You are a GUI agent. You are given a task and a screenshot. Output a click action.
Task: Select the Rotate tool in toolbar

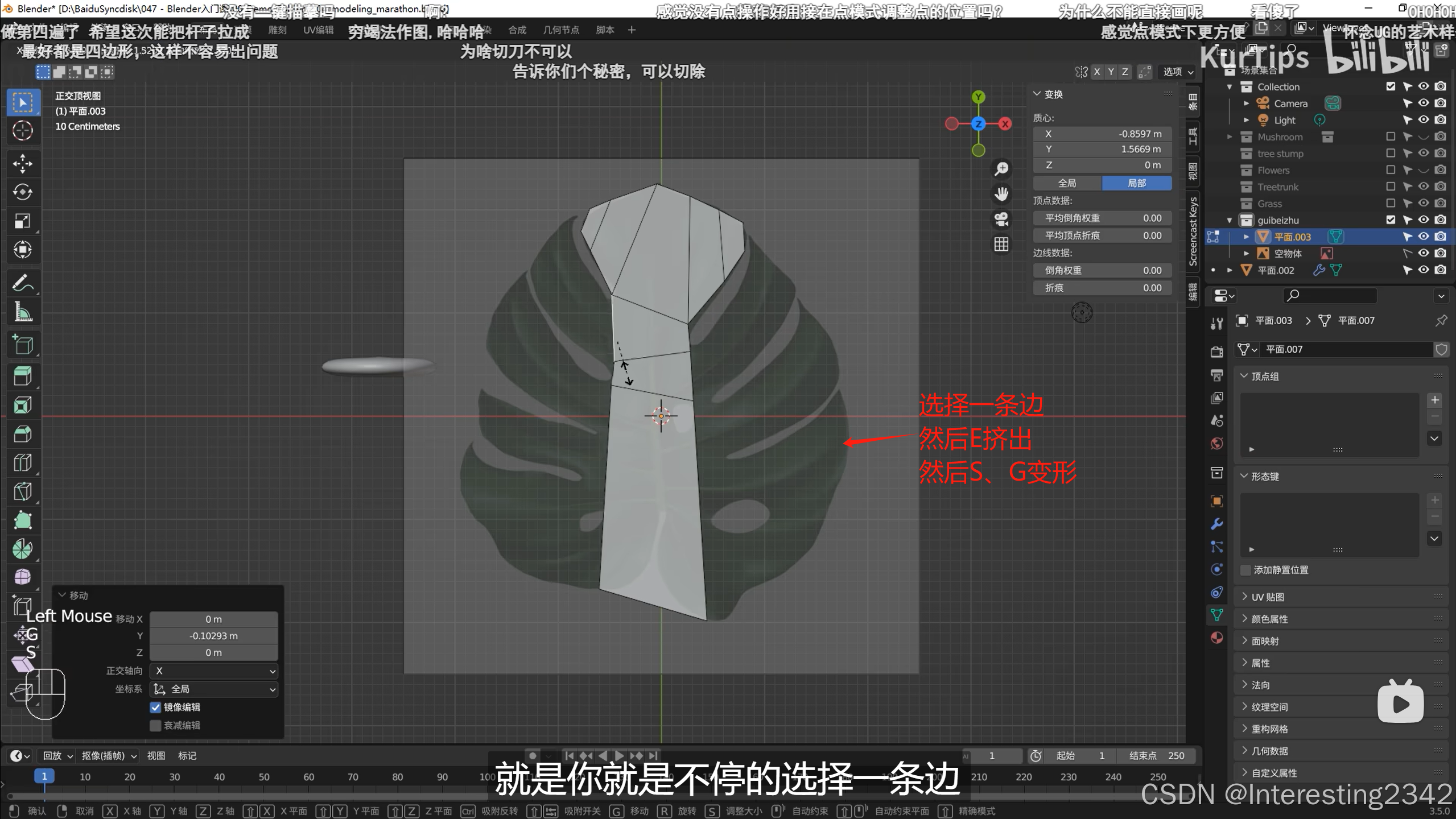(x=23, y=192)
